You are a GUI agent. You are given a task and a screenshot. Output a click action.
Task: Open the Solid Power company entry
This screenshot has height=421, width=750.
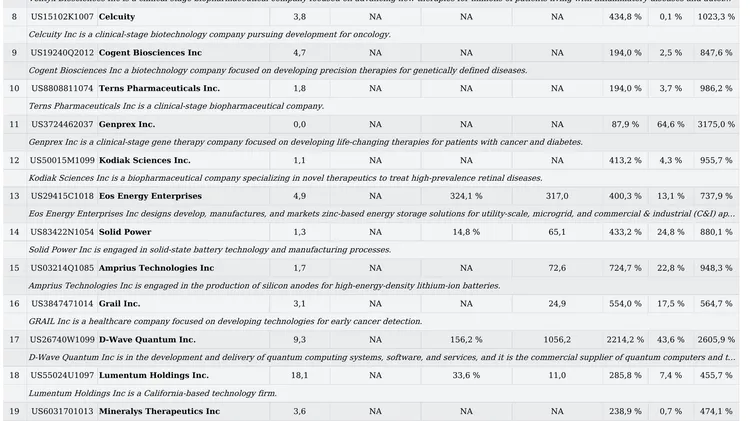coord(125,233)
